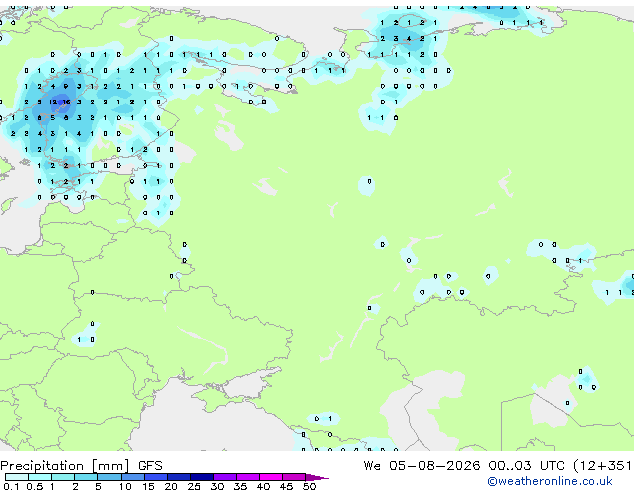
Task: Click the legend label "25"
Action: pos(194,486)
